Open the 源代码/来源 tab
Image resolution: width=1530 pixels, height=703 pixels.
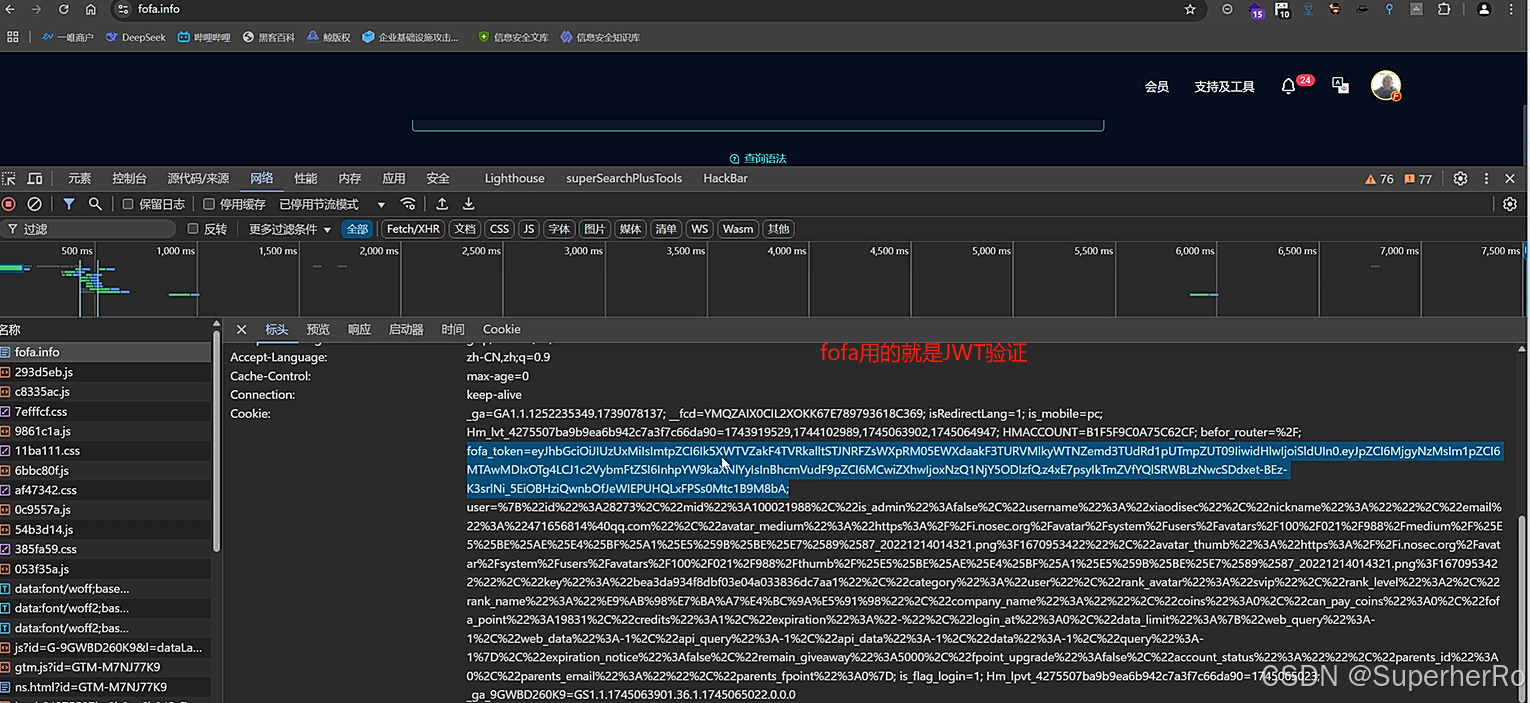pyautogui.click(x=198, y=179)
